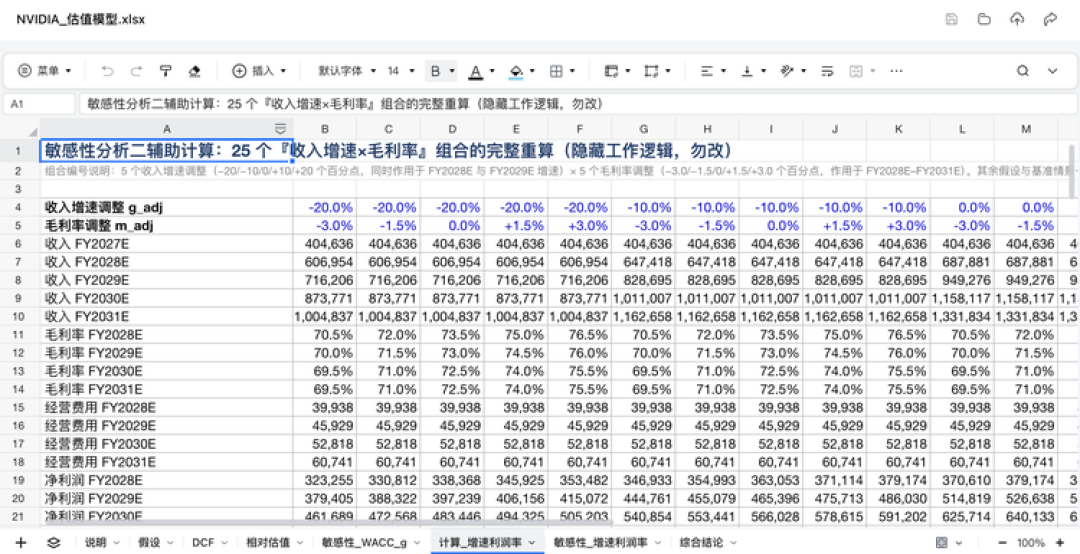Open the font color dropdown arrow
1080x554 pixels.
click(x=492, y=71)
